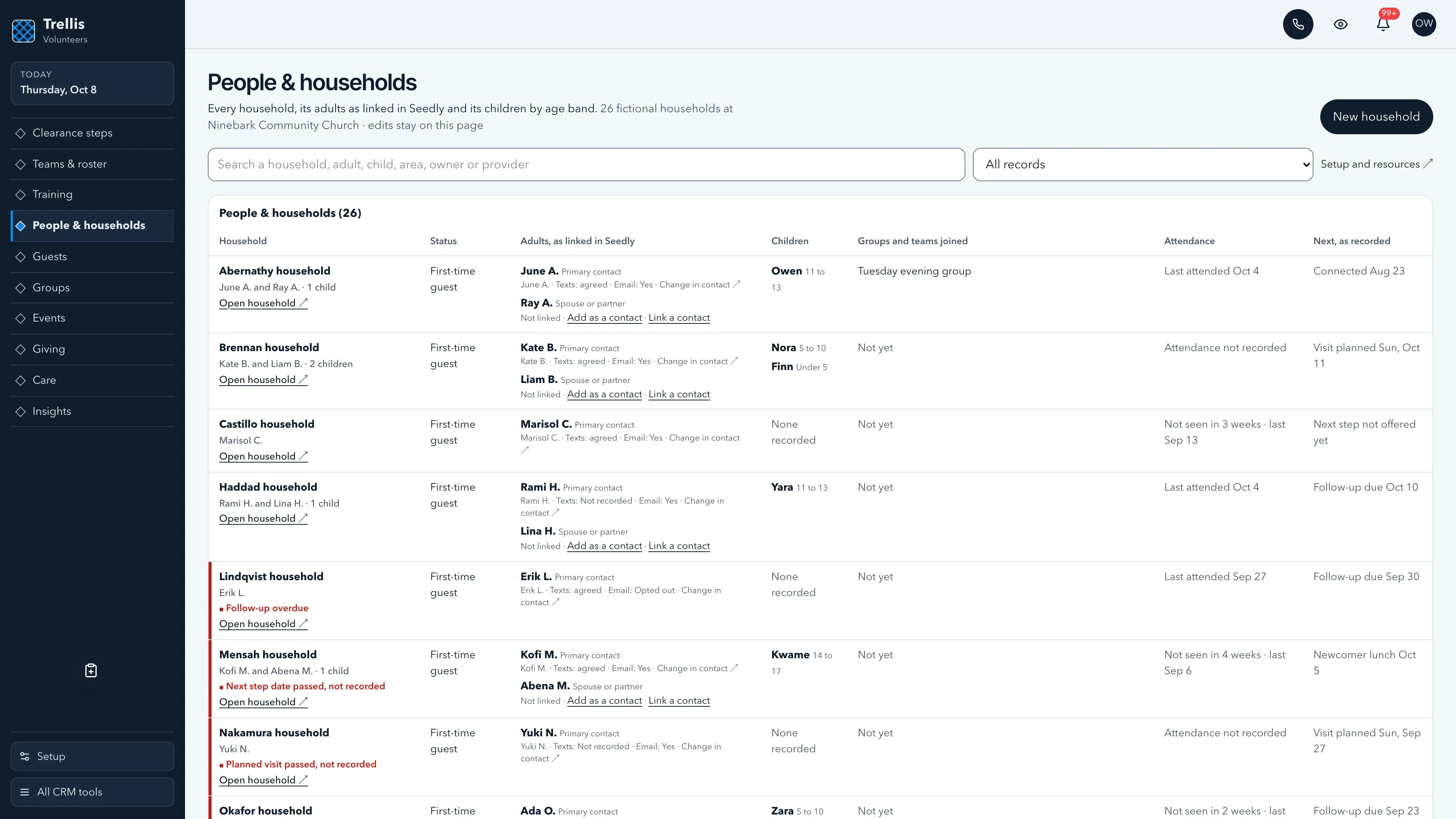Image resolution: width=1456 pixels, height=819 pixels.
Task: Open the All records filter dropdown
Action: [x=1142, y=165]
